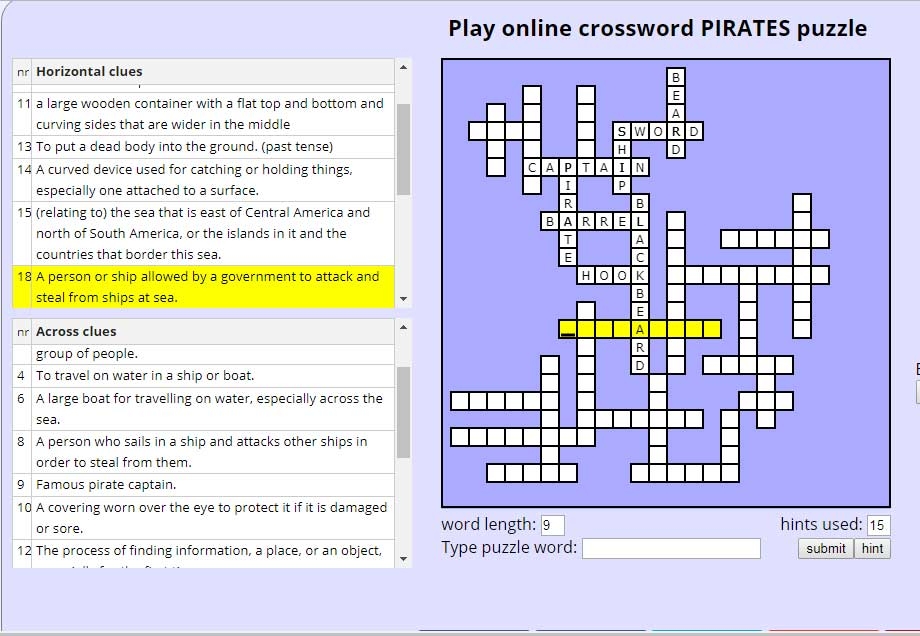Select clue 4 about travelling on water
This screenshot has height=636, width=920.
(x=146, y=376)
